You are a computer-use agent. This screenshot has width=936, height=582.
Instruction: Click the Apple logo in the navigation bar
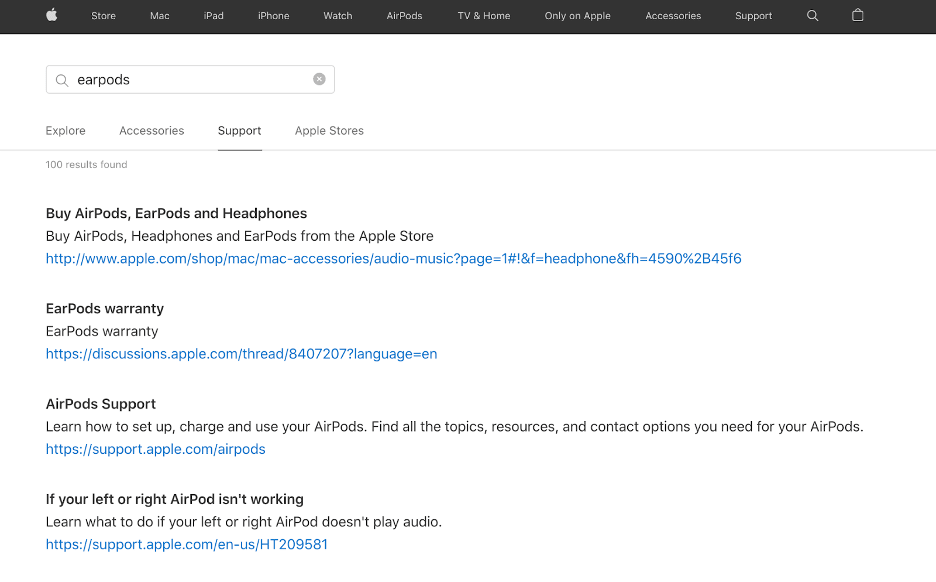51,16
